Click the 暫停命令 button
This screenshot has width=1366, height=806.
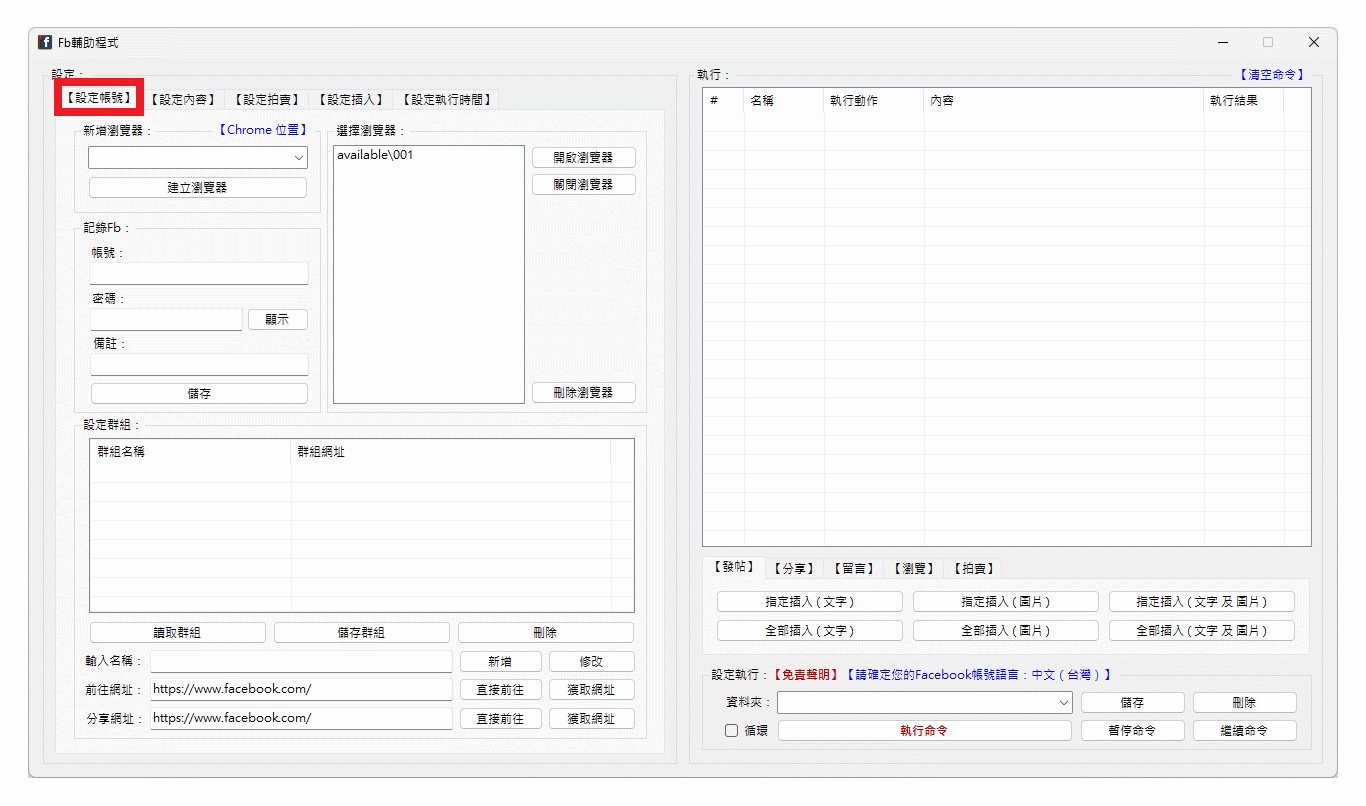pyautogui.click(x=1133, y=731)
